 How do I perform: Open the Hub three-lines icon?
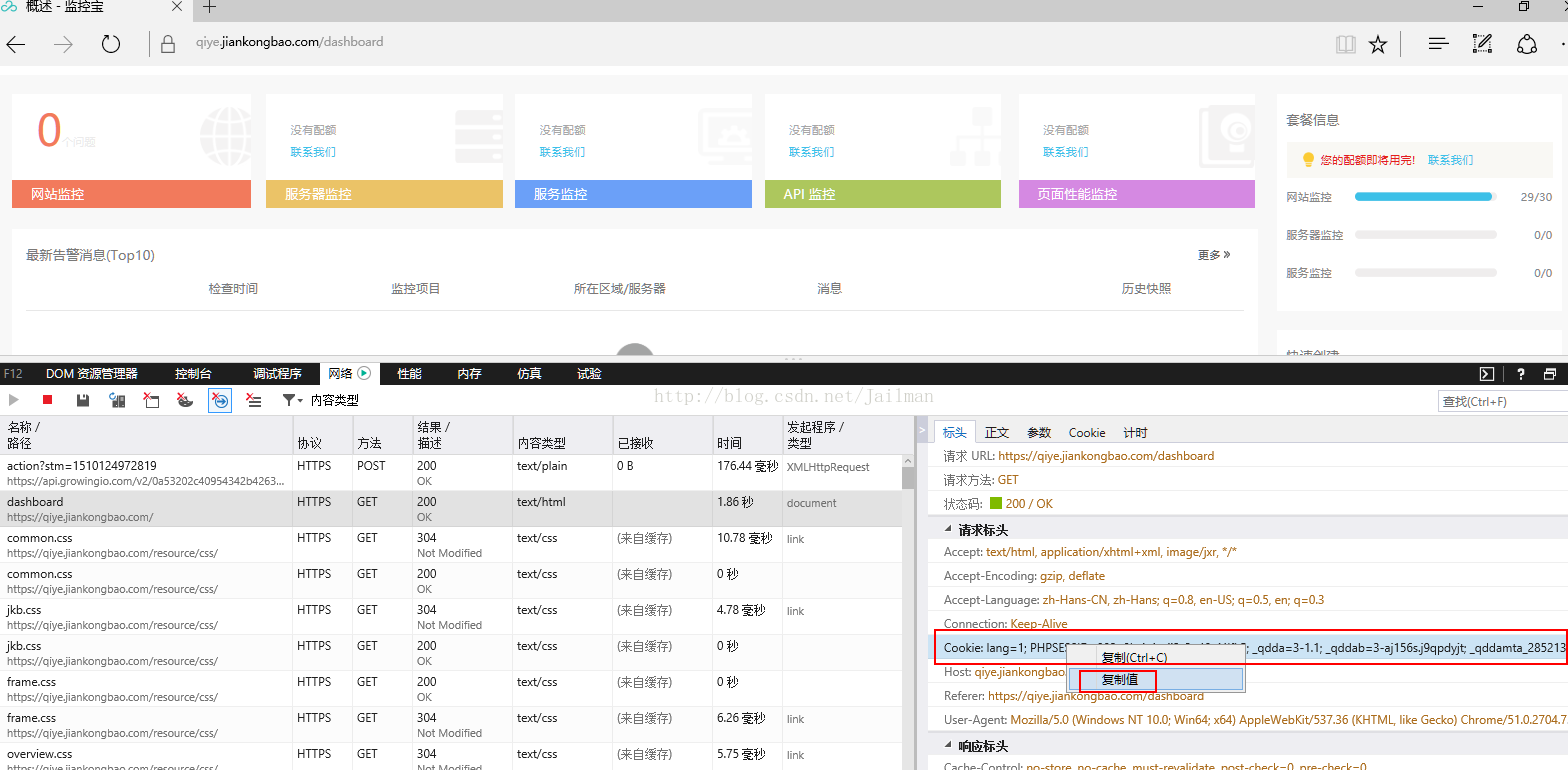(x=1439, y=44)
